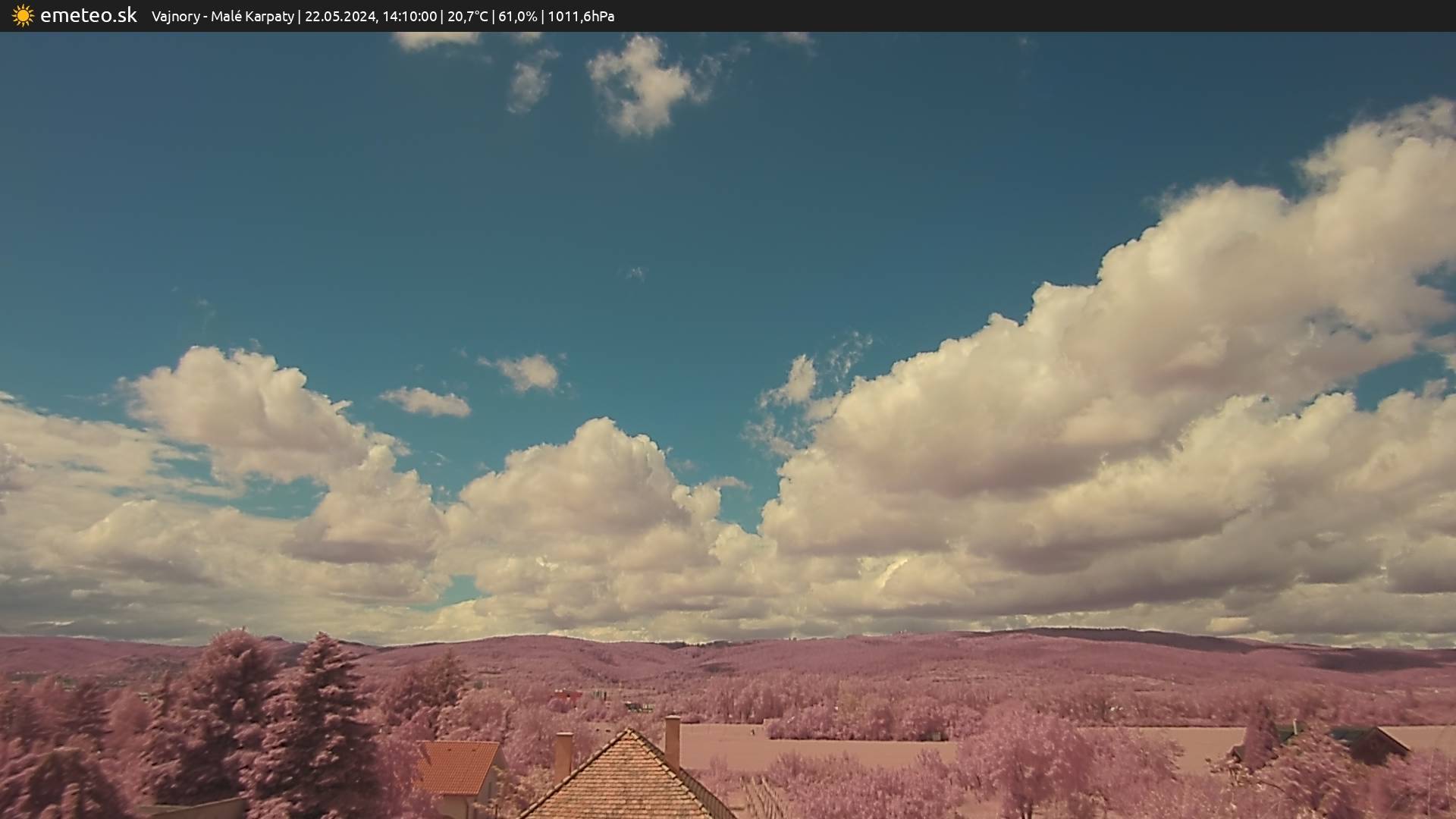1456x819 pixels.
Task: Click the 20,7°C temperature reading
Action: pyautogui.click(x=467, y=17)
